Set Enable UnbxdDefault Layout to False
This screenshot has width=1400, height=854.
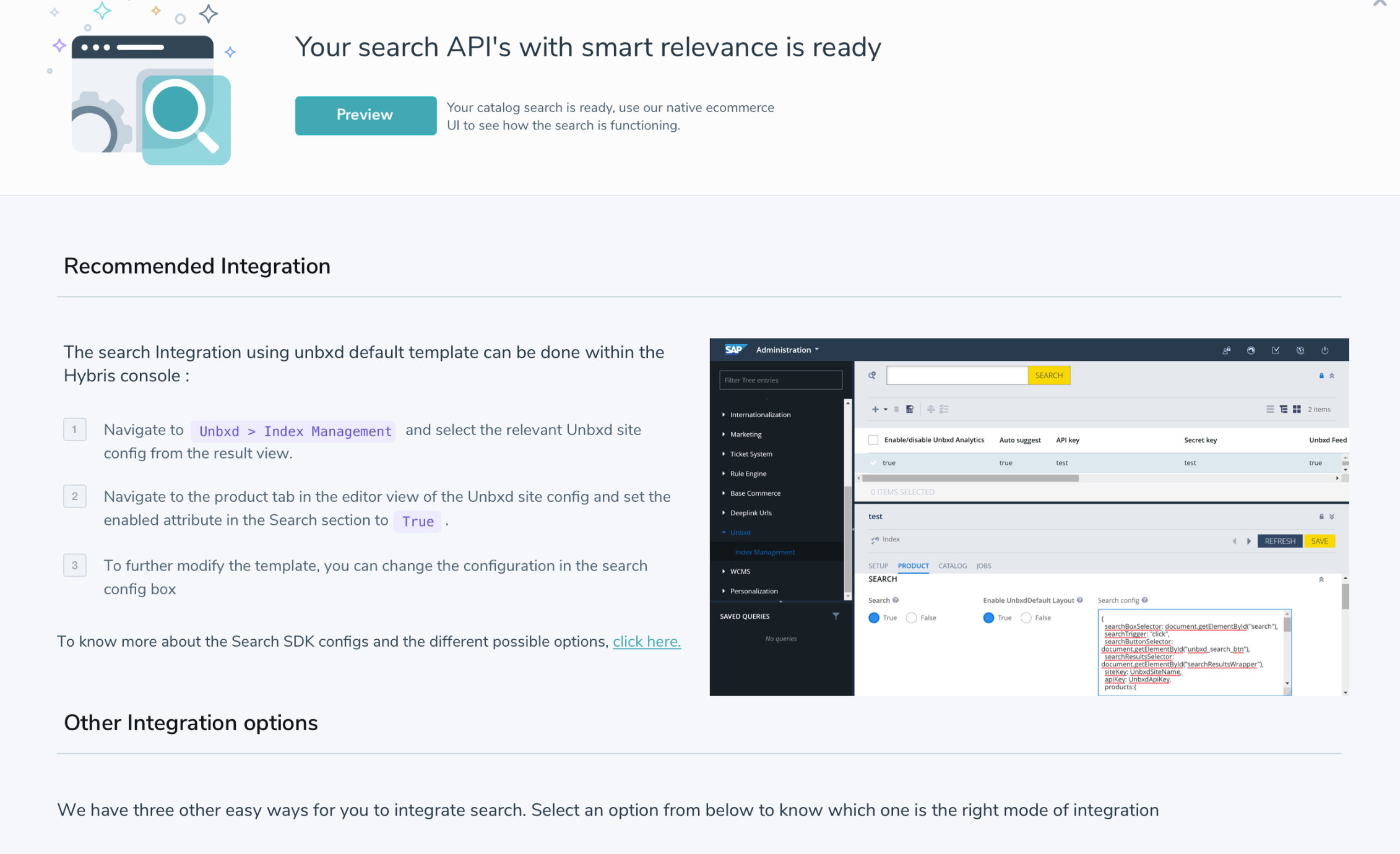(1026, 618)
